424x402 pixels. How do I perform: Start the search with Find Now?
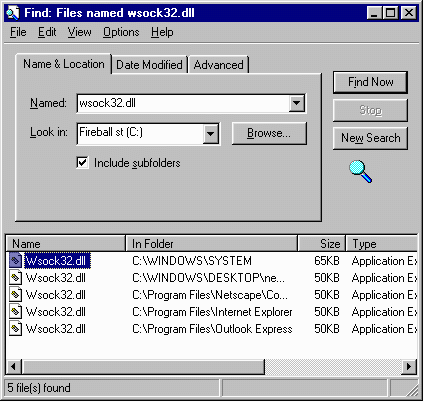point(370,82)
